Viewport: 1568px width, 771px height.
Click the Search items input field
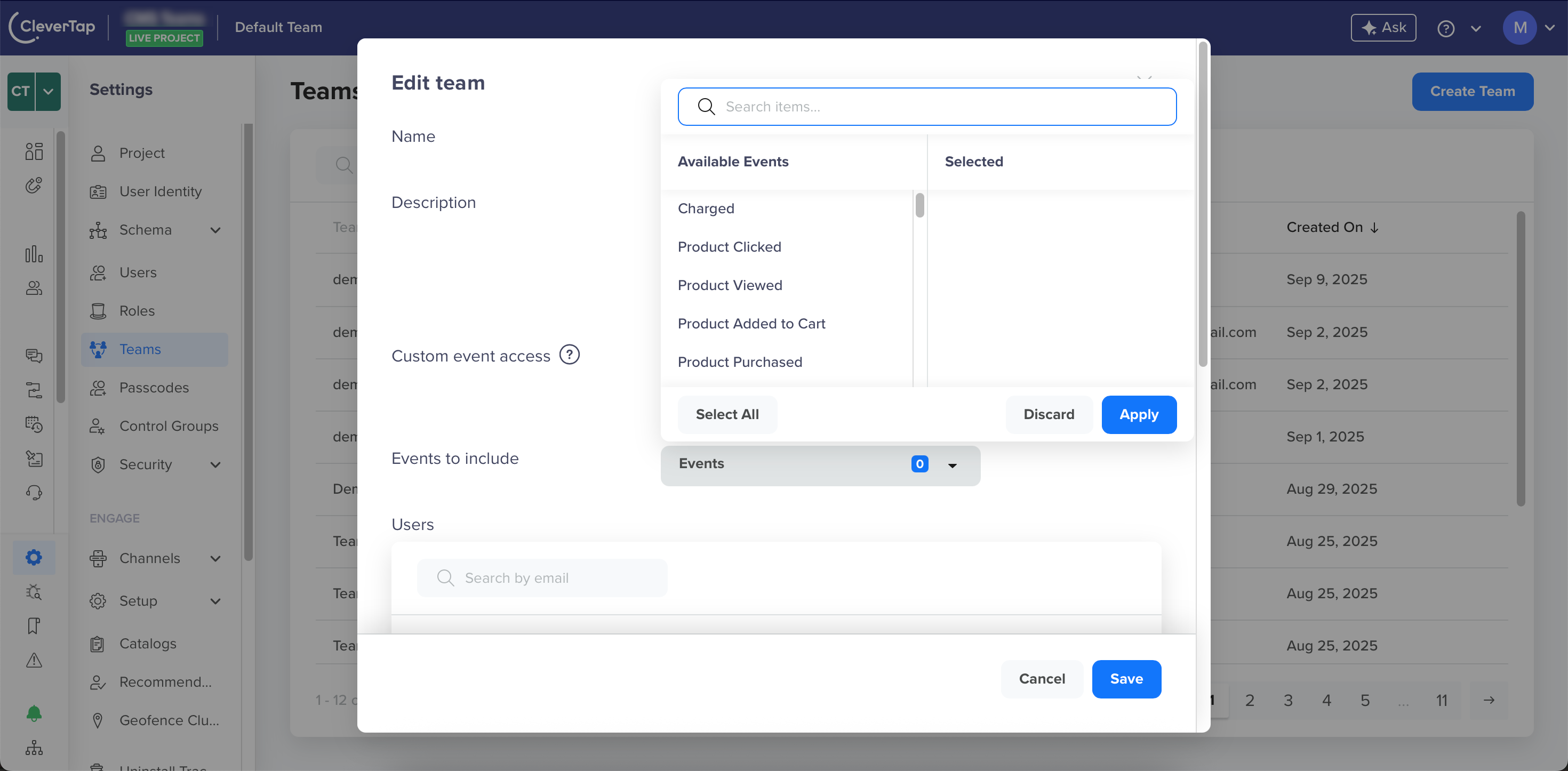[x=926, y=107]
